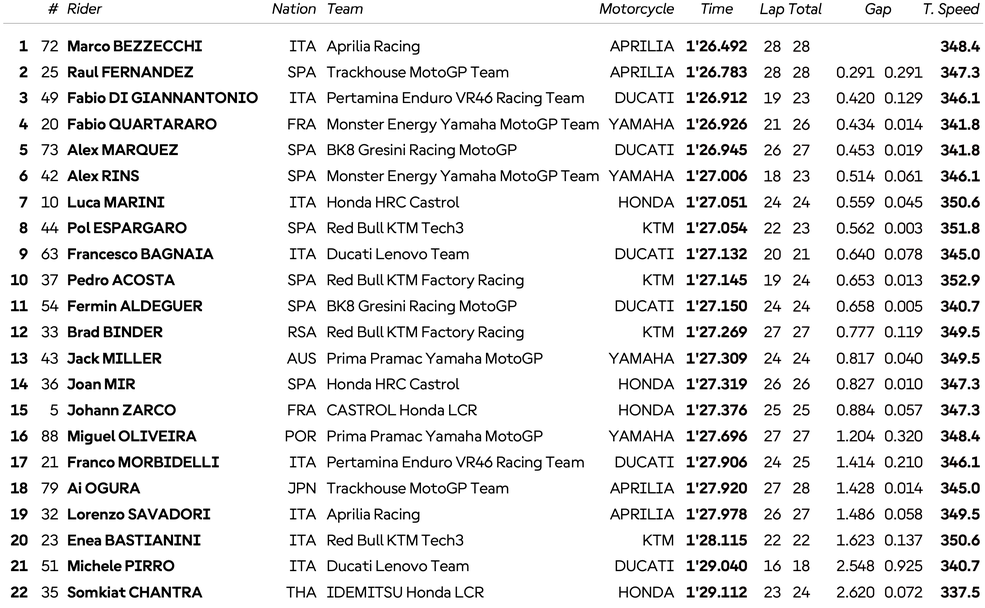Click the Motorcycle column header
The image size is (985, 608).
click(x=636, y=9)
